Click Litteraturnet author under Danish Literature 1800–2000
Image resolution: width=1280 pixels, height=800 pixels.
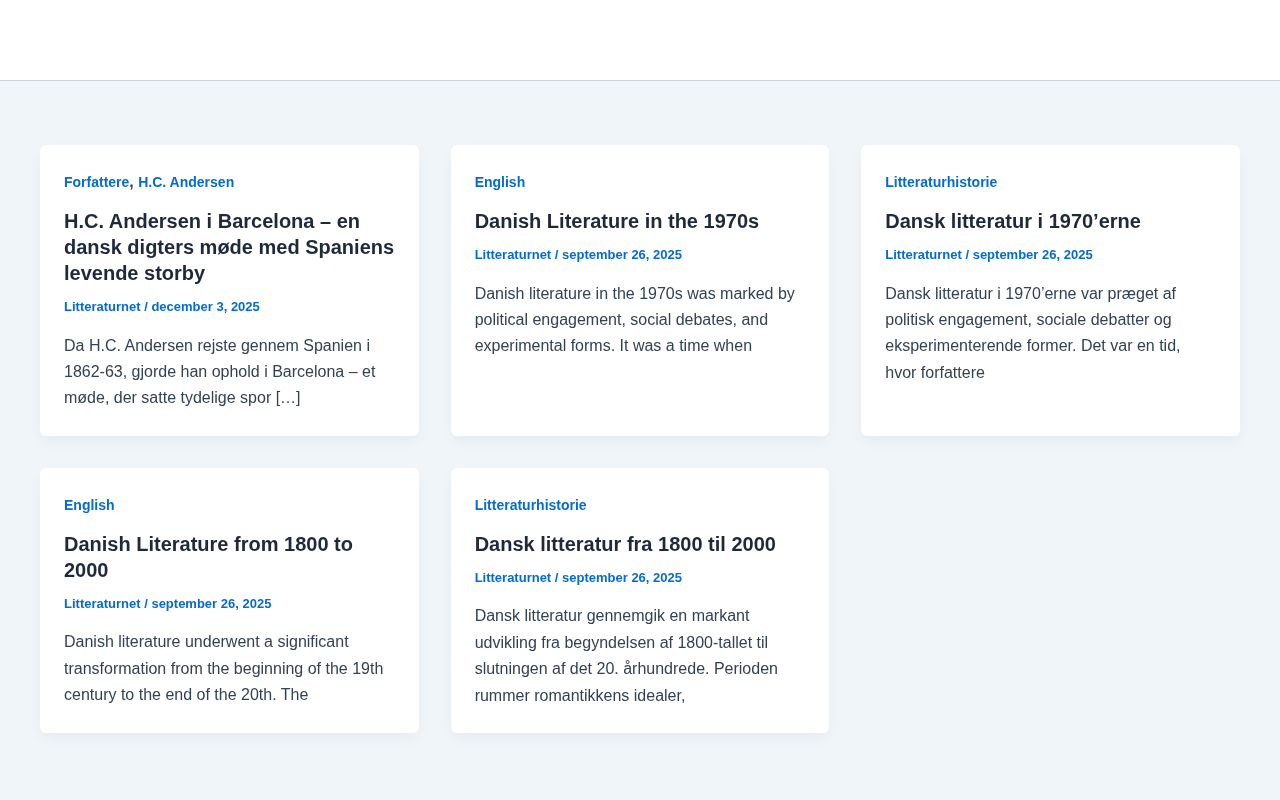[x=102, y=604]
